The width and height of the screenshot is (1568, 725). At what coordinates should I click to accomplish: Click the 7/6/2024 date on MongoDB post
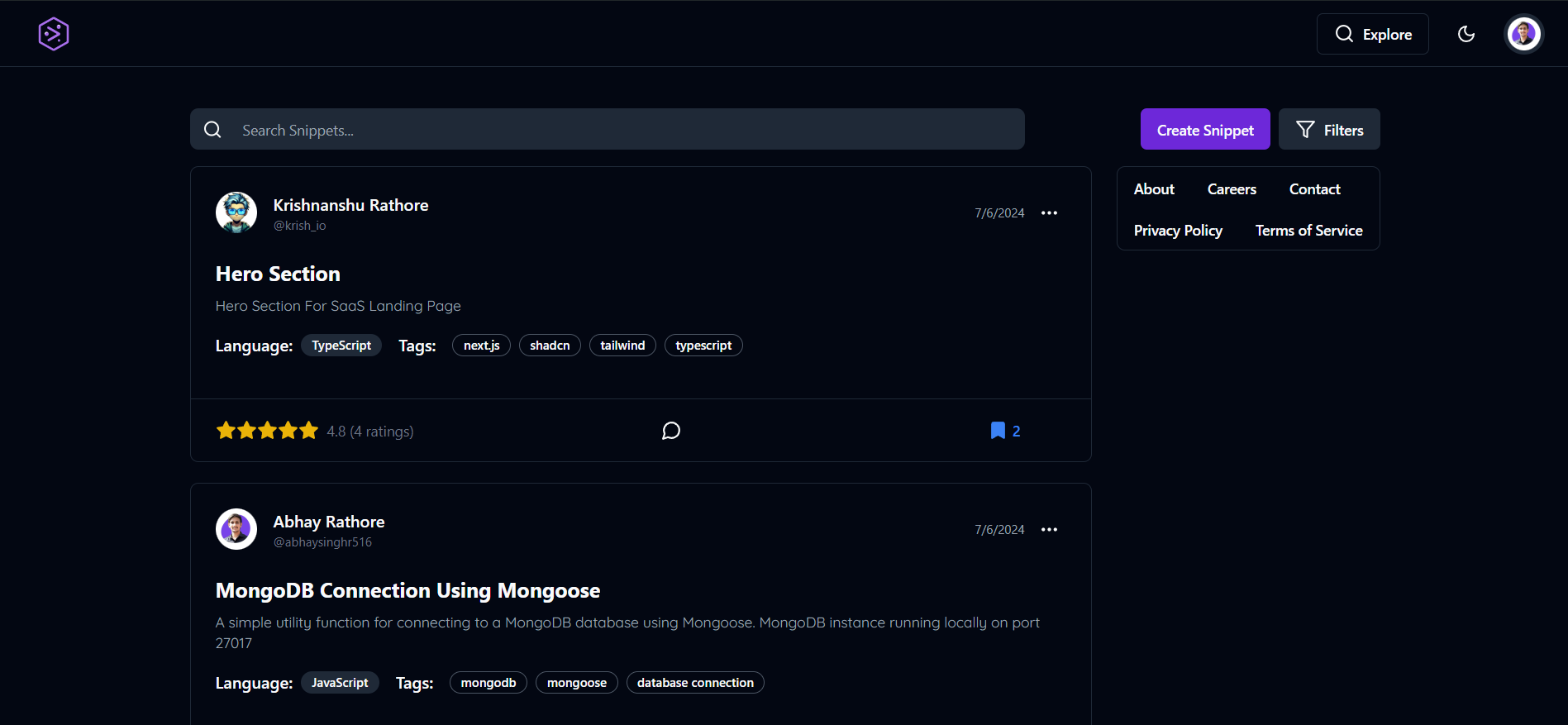click(x=999, y=530)
